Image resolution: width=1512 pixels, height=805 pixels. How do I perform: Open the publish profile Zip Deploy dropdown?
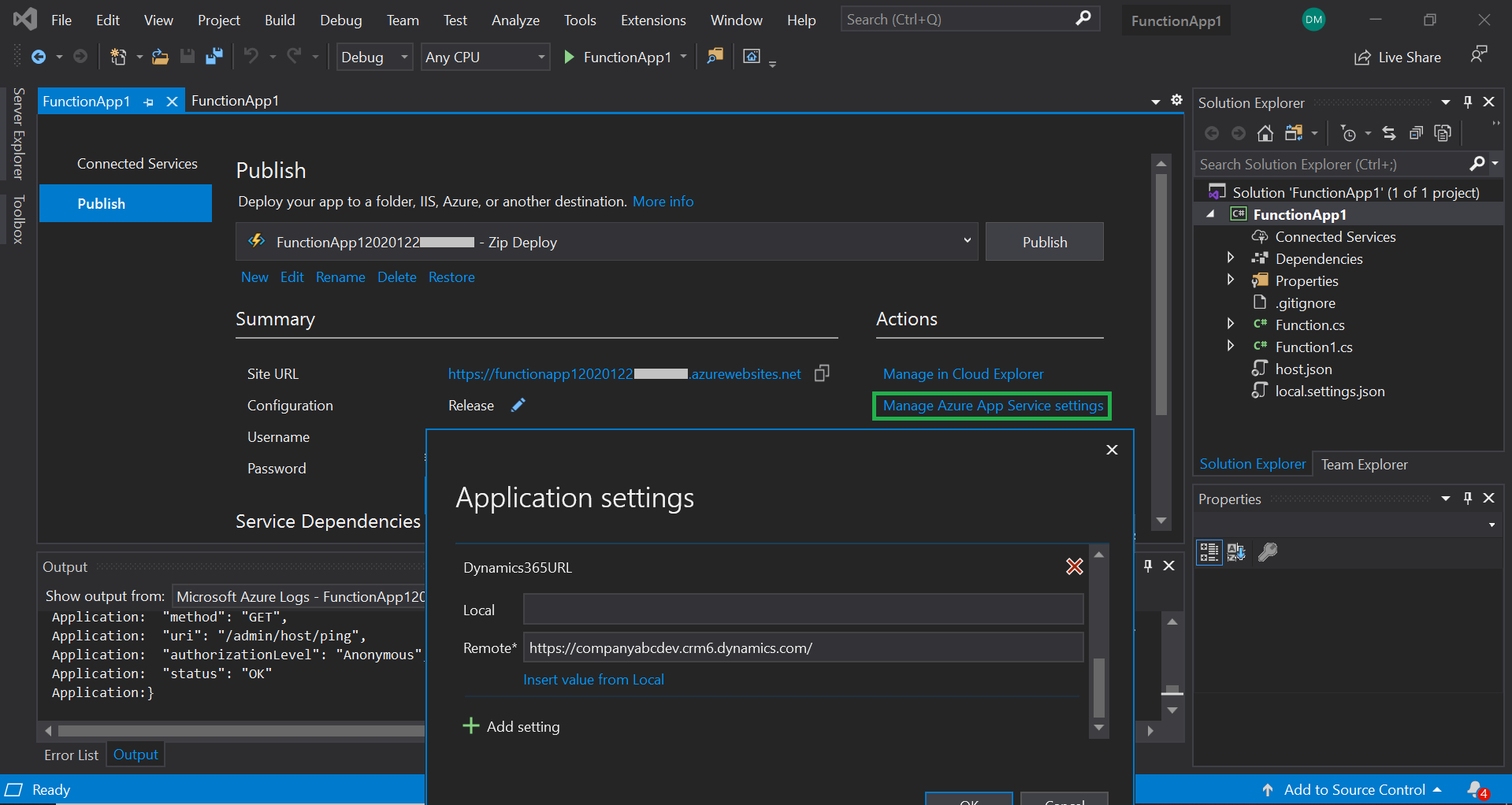coord(607,242)
